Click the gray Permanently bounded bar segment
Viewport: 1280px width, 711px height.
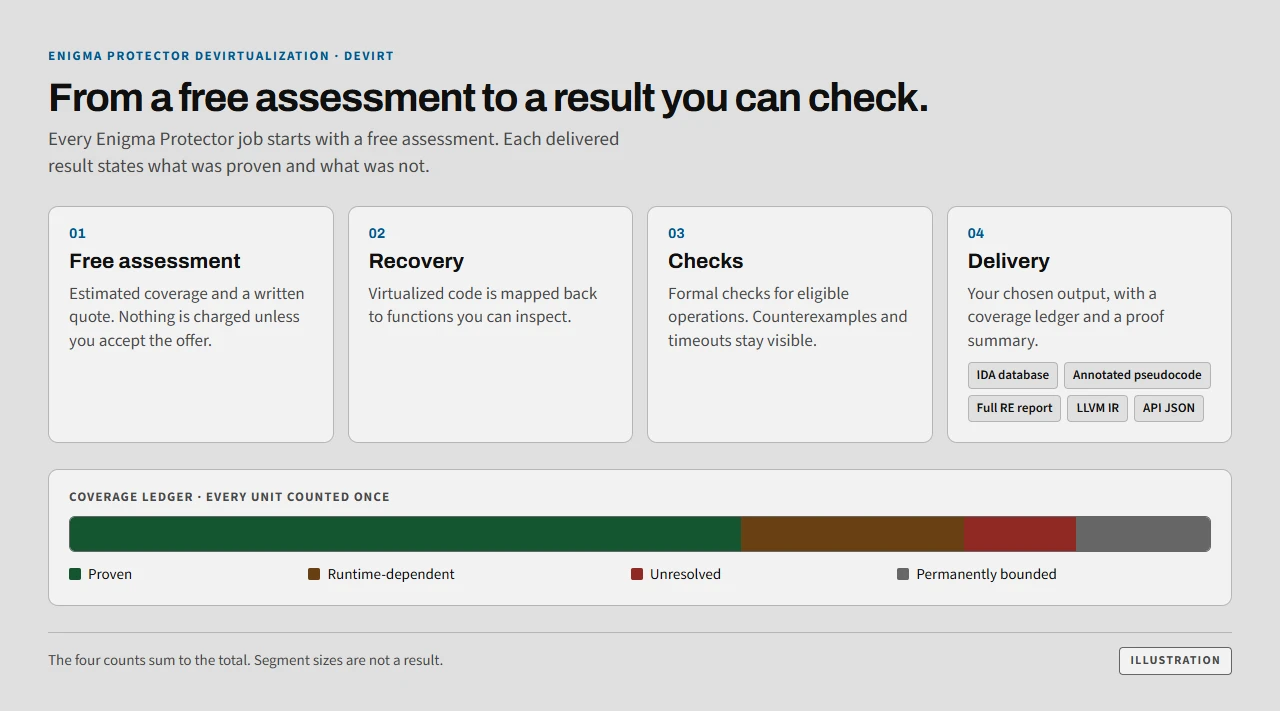(1143, 534)
